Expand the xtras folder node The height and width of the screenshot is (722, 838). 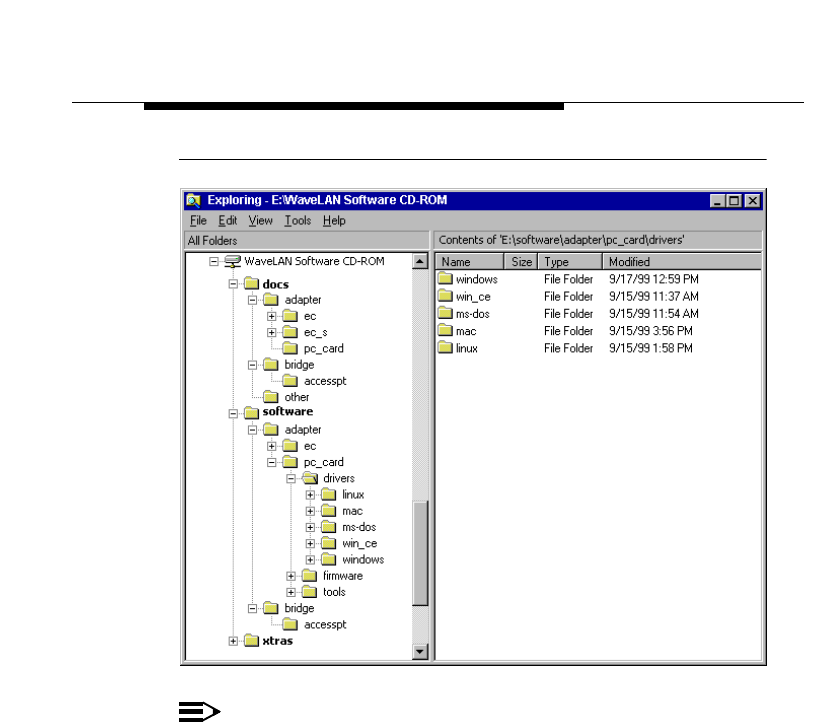[233, 641]
